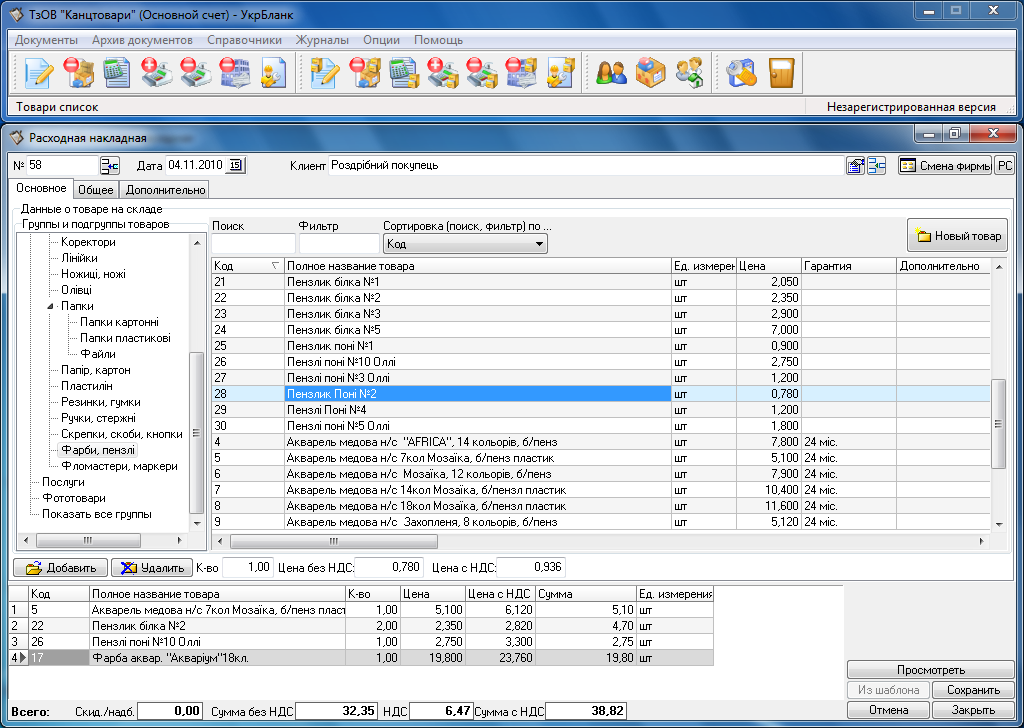This screenshot has height=728, width=1024.
Task: Switch to the Дополнительно tab
Action: coord(164,190)
